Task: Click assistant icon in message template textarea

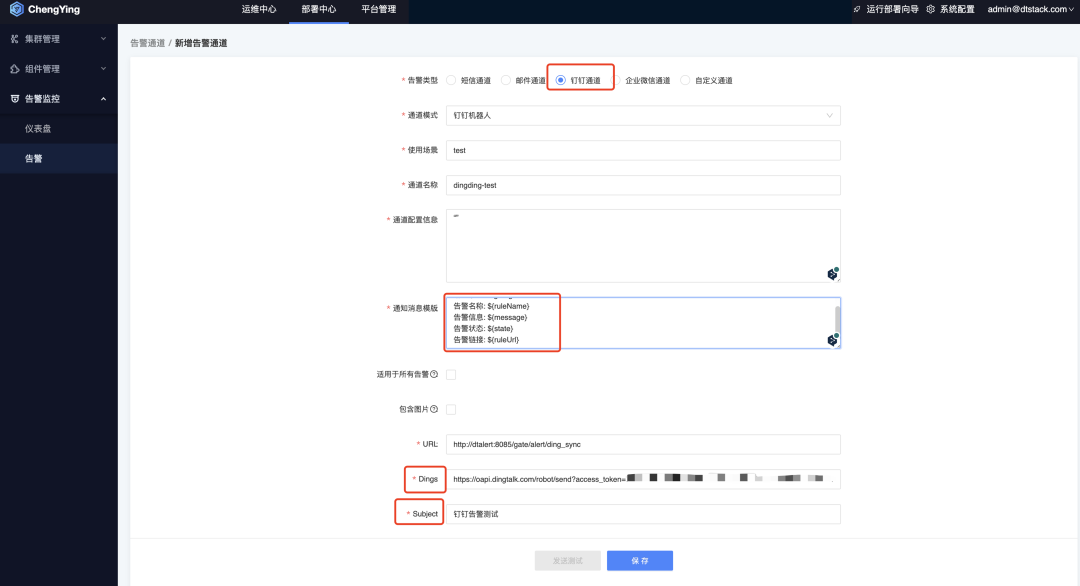Action: coord(833,339)
